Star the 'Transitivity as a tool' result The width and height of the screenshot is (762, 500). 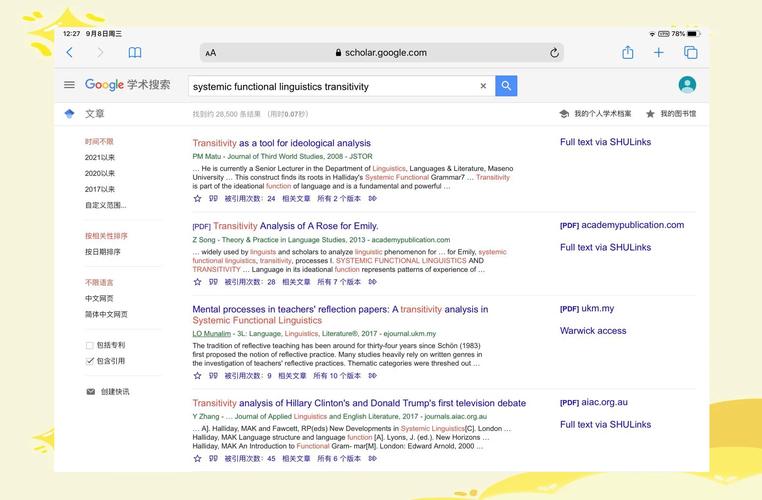click(x=197, y=198)
